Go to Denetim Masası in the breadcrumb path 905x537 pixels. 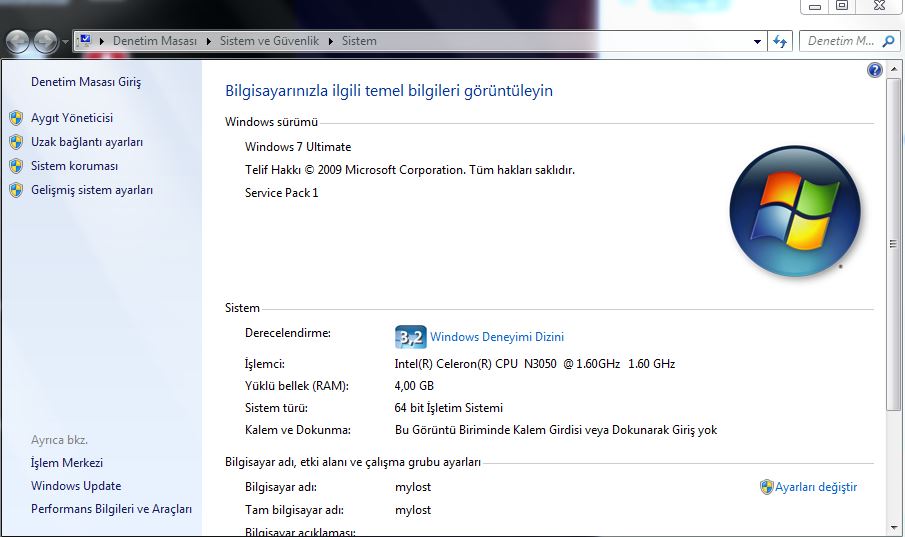154,41
